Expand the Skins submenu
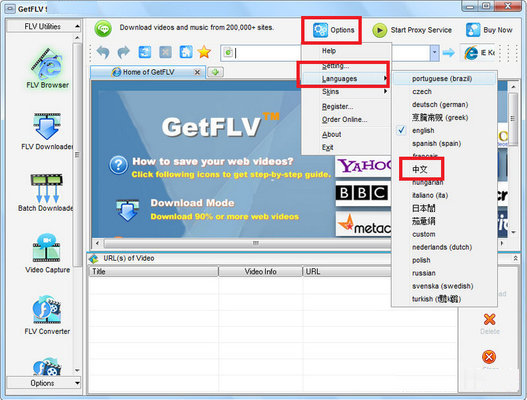This screenshot has height=400, width=527. coord(346,91)
